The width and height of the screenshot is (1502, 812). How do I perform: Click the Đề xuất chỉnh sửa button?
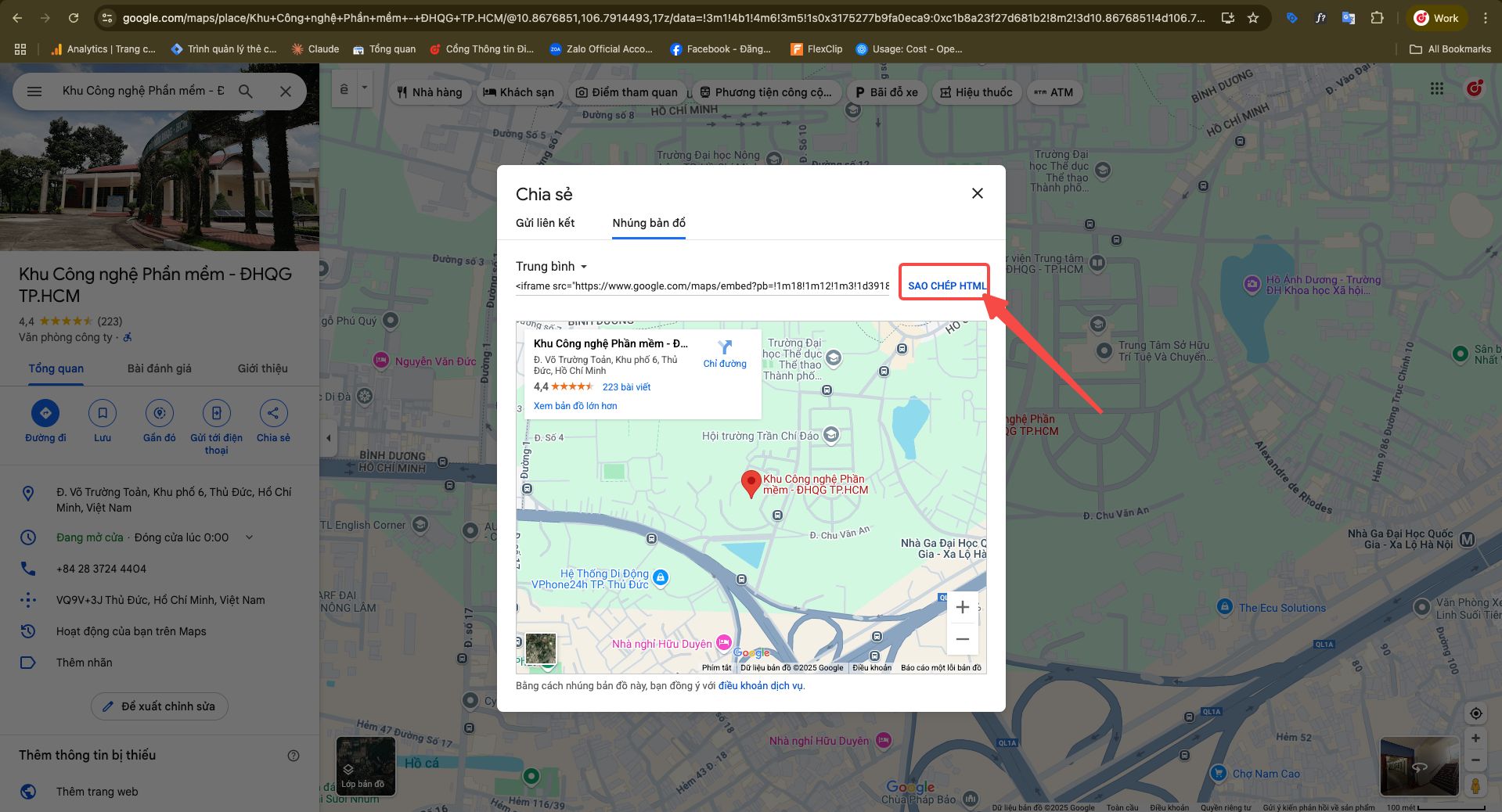point(160,706)
